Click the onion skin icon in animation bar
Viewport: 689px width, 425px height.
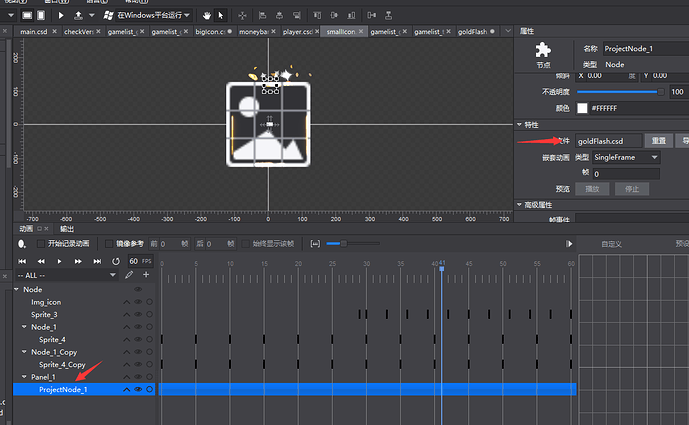tap(22, 244)
